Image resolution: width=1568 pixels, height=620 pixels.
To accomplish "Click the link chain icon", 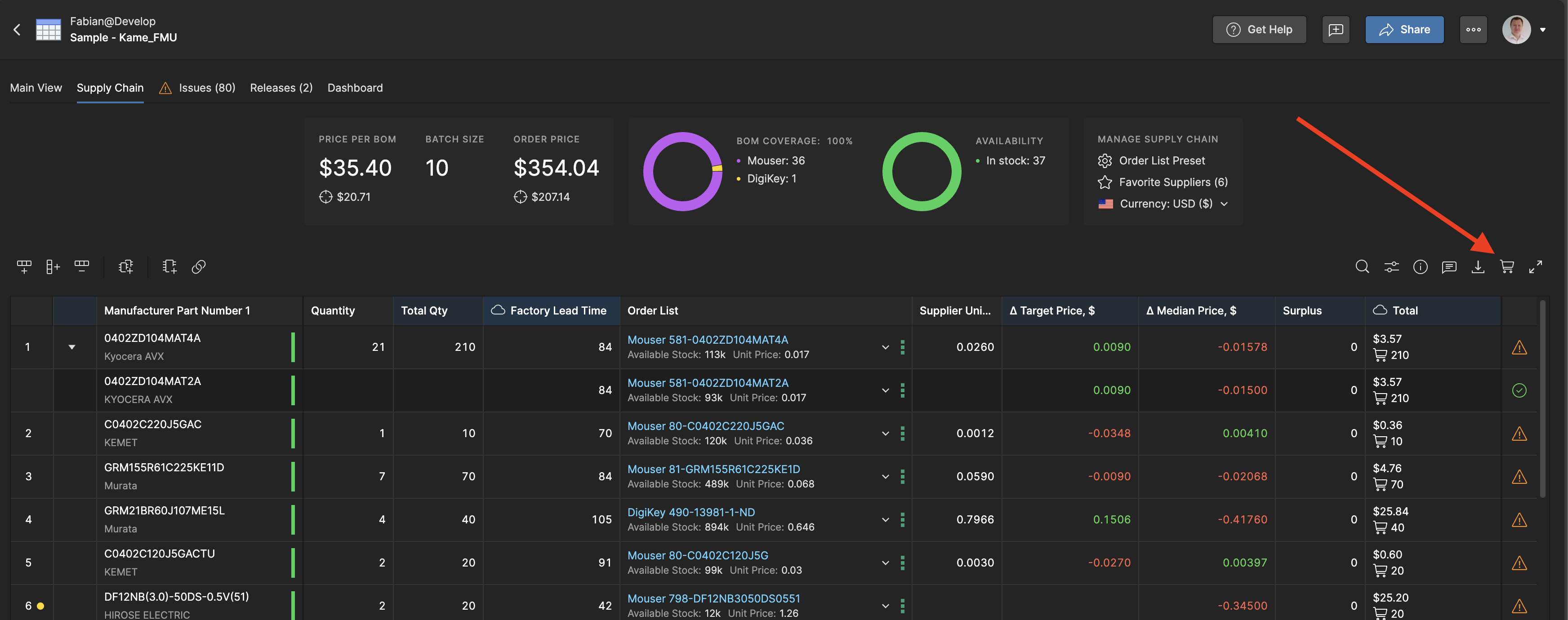I will [x=198, y=266].
